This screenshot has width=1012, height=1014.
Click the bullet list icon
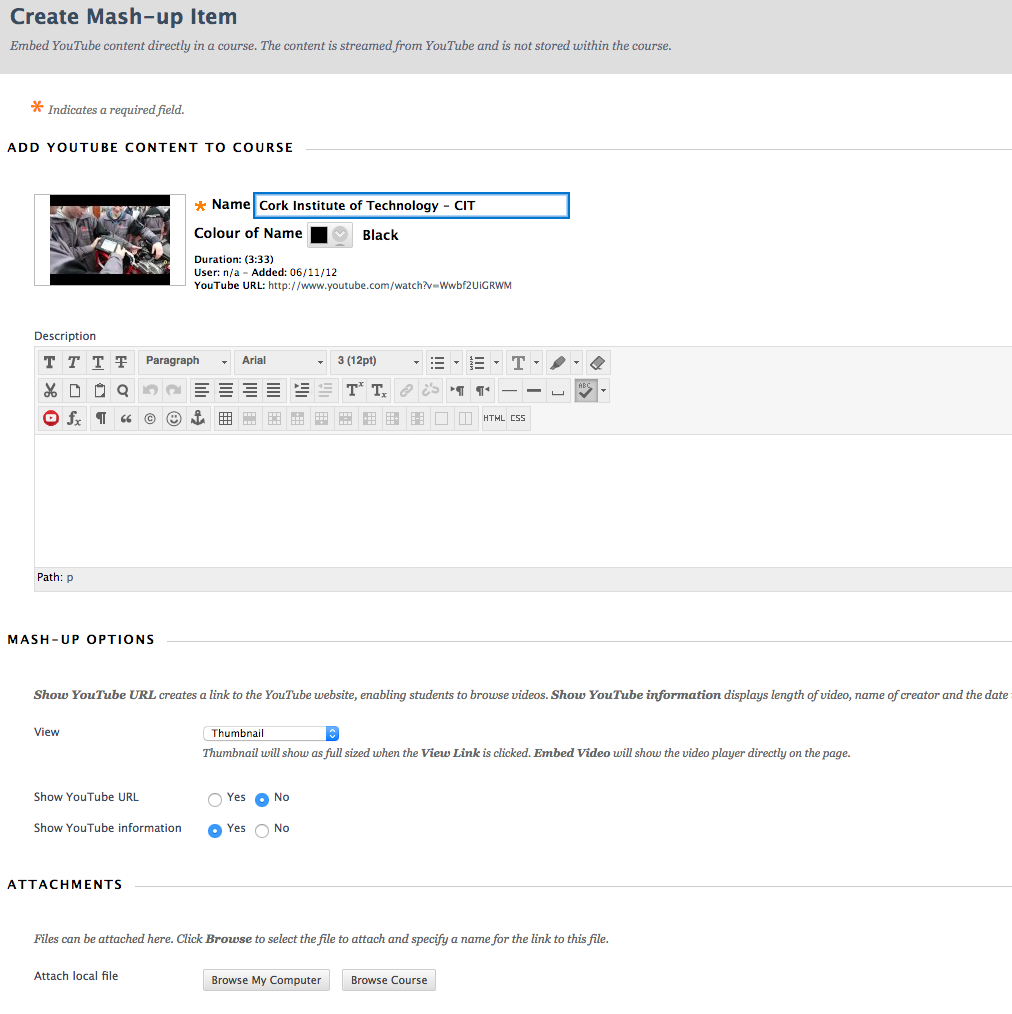click(x=438, y=363)
